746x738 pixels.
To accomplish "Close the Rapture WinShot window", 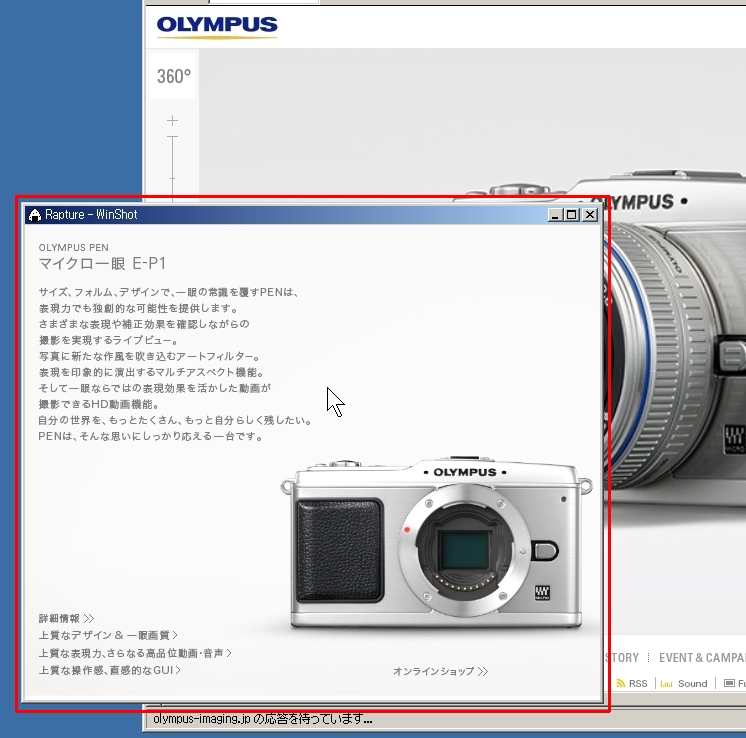I will tap(590, 215).
